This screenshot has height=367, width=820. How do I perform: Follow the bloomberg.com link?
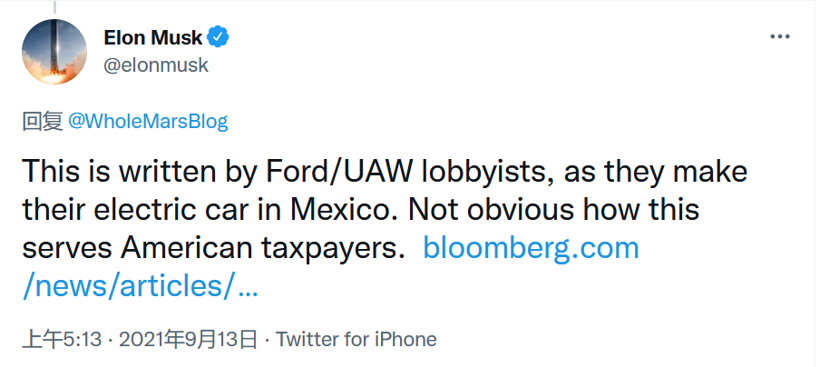click(531, 248)
